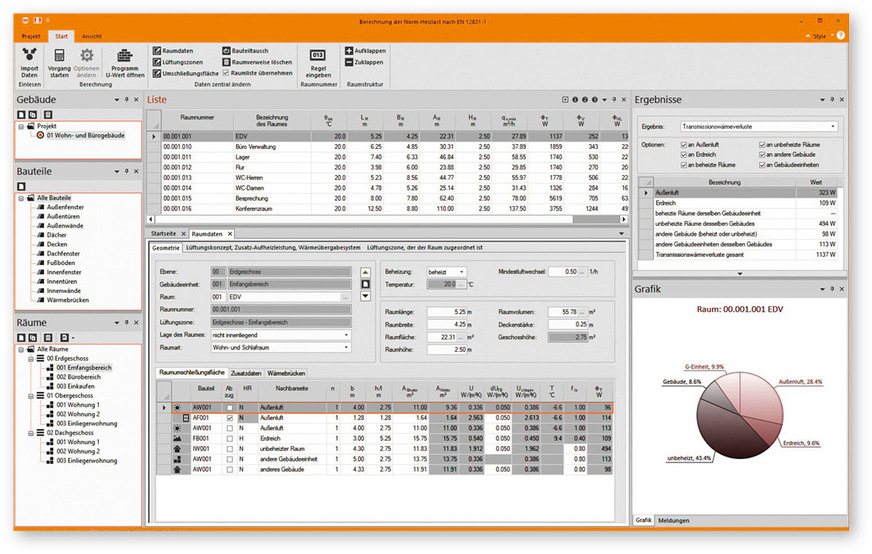
Task: Switch to the Ansicht ribbon tab
Action: [x=91, y=34]
